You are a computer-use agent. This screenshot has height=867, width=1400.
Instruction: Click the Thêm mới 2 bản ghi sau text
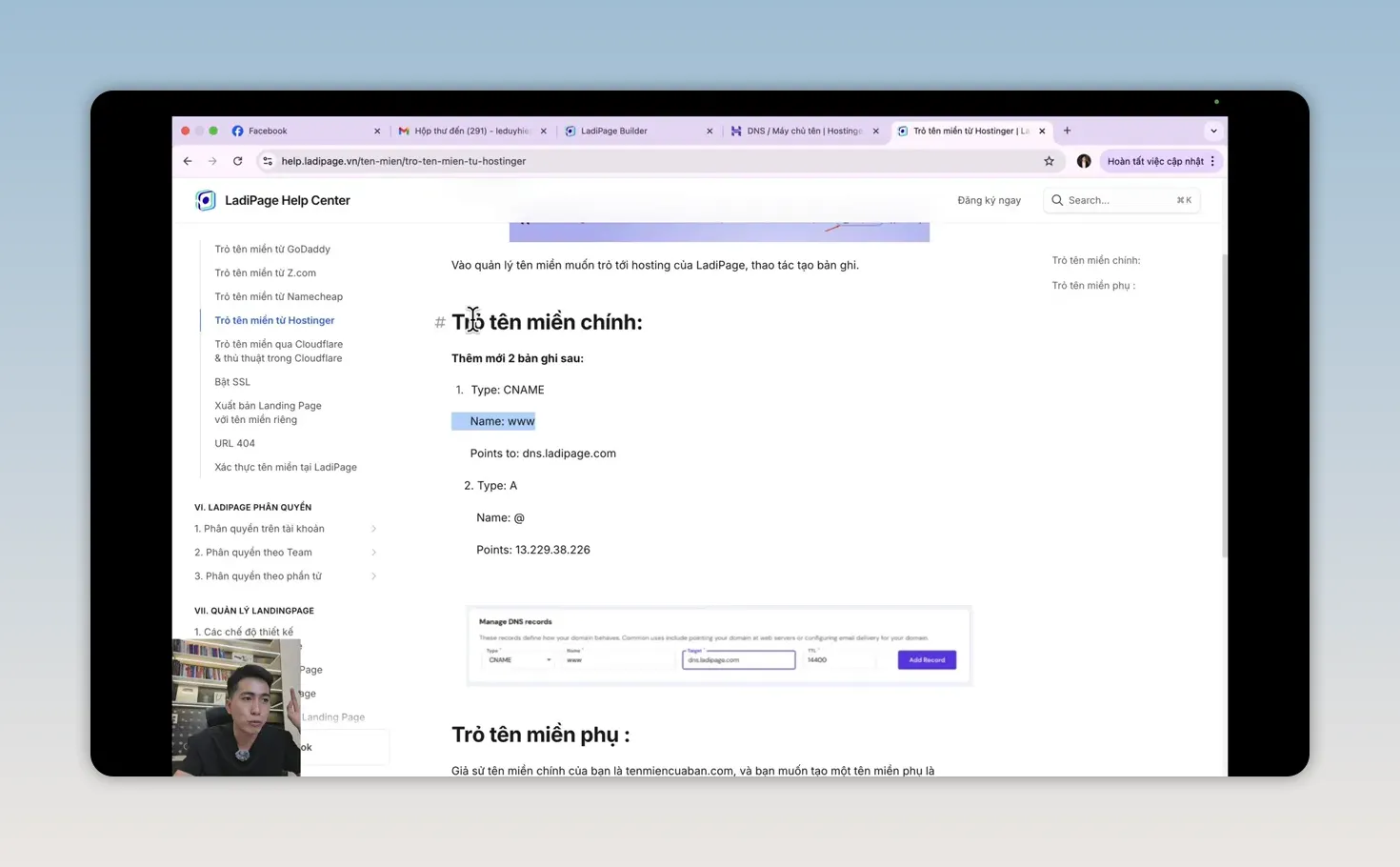tap(517, 358)
